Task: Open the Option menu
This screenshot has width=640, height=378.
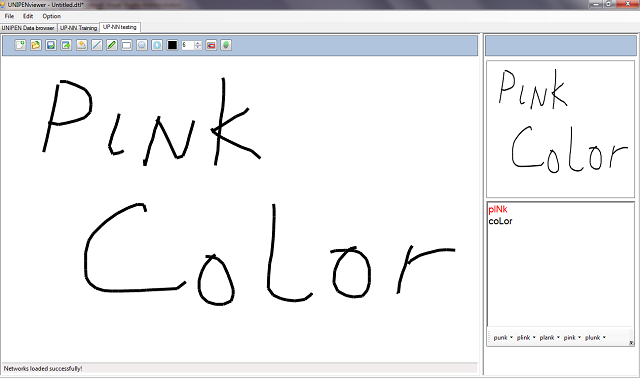Action: 51,16
